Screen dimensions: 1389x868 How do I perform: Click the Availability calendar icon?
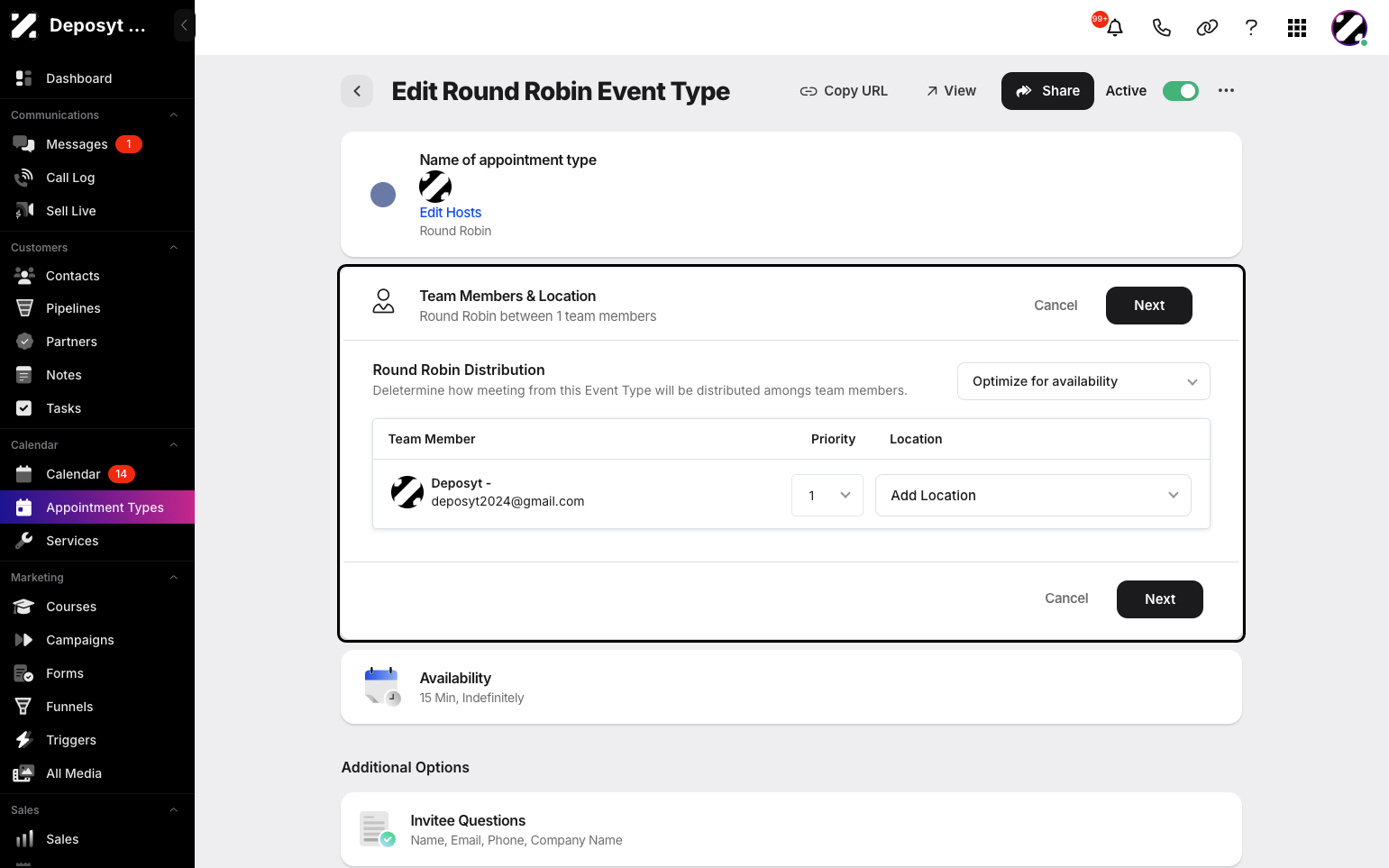pos(383,687)
